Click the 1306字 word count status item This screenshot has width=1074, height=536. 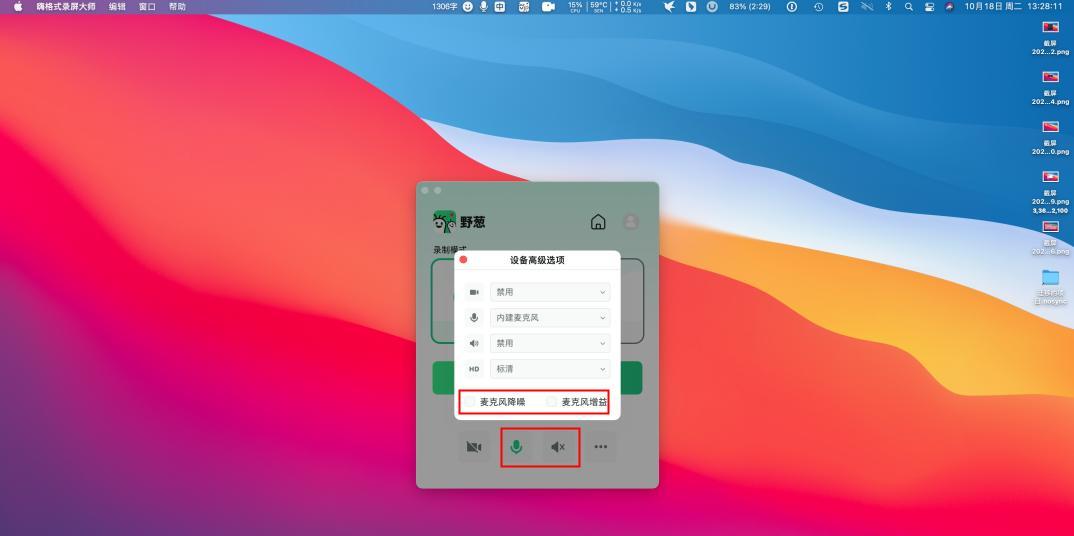click(445, 6)
